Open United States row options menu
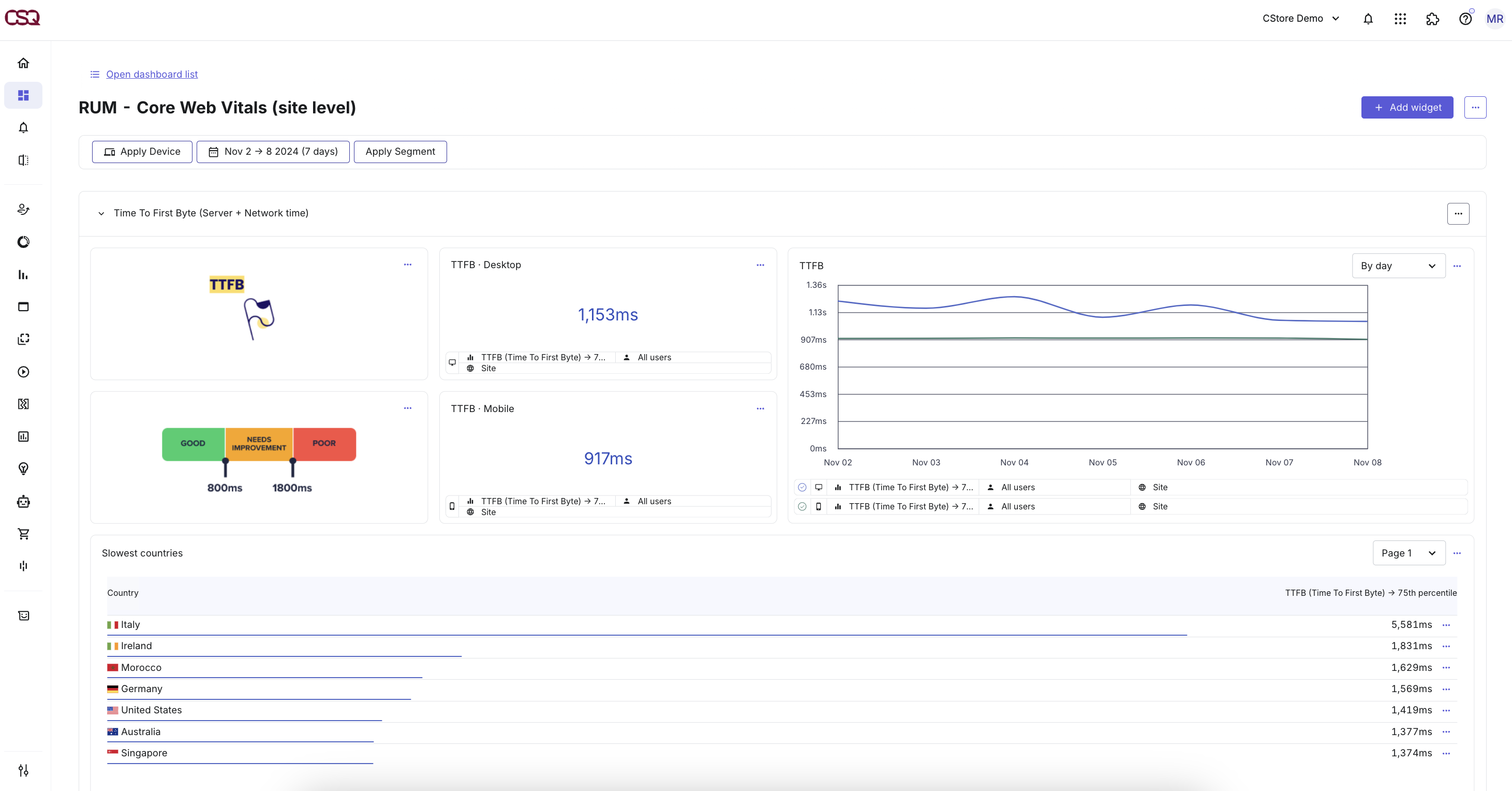Screen dimensions: 1512x791 (x=1446, y=711)
